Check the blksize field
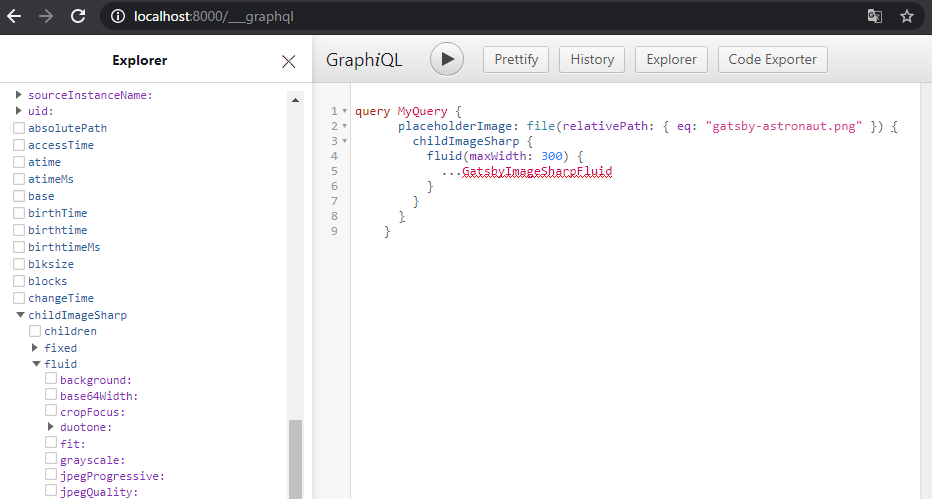Viewport: 932px width, 499px height. (19, 264)
